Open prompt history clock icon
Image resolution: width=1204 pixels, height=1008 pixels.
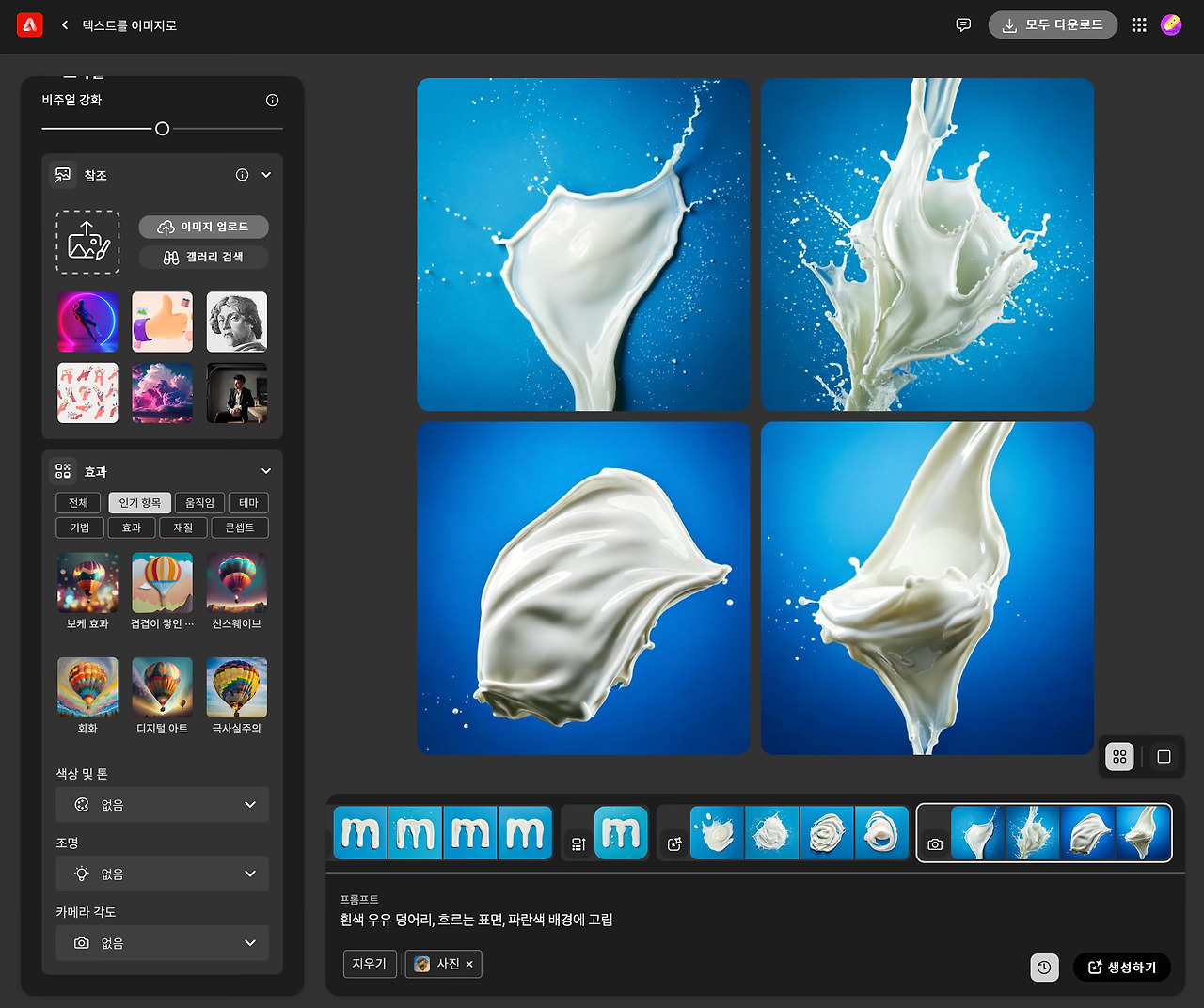[1044, 968]
